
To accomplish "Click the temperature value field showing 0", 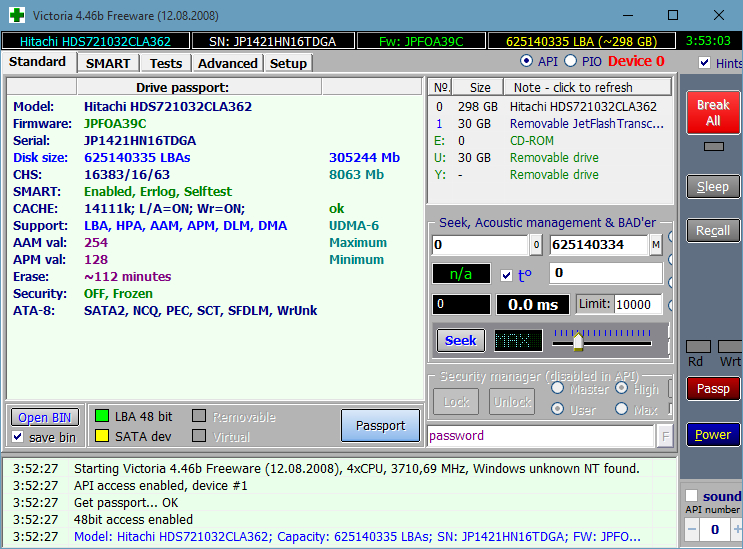I will [606, 273].
